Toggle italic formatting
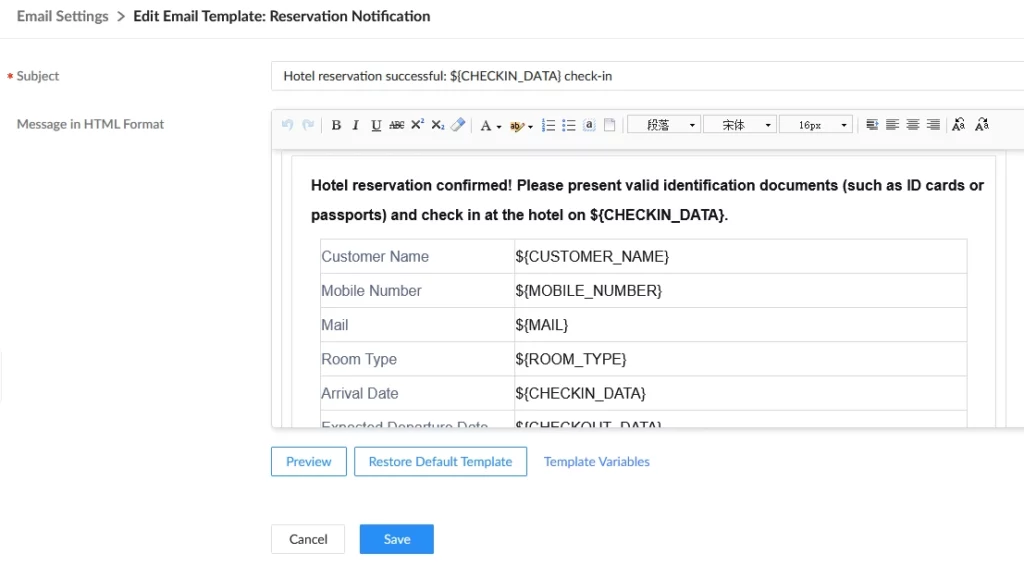Image resolution: width=1024 pixels, height=566 pixels. tap(355, 125)
